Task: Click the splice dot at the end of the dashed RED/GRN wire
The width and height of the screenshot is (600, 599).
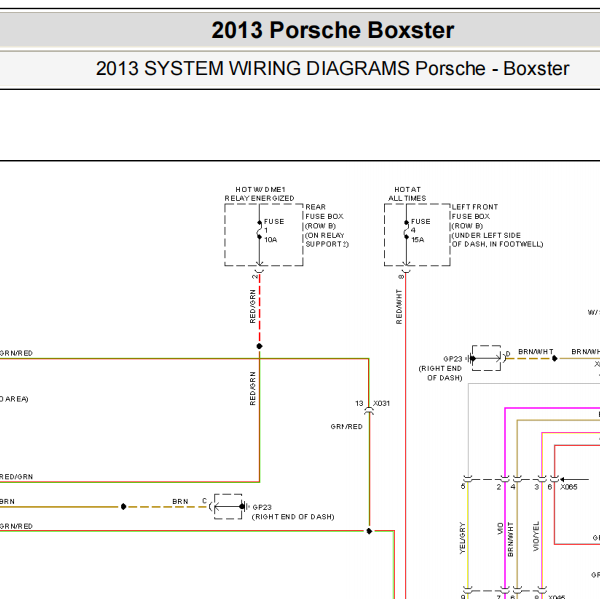Action: click(259, 346)
